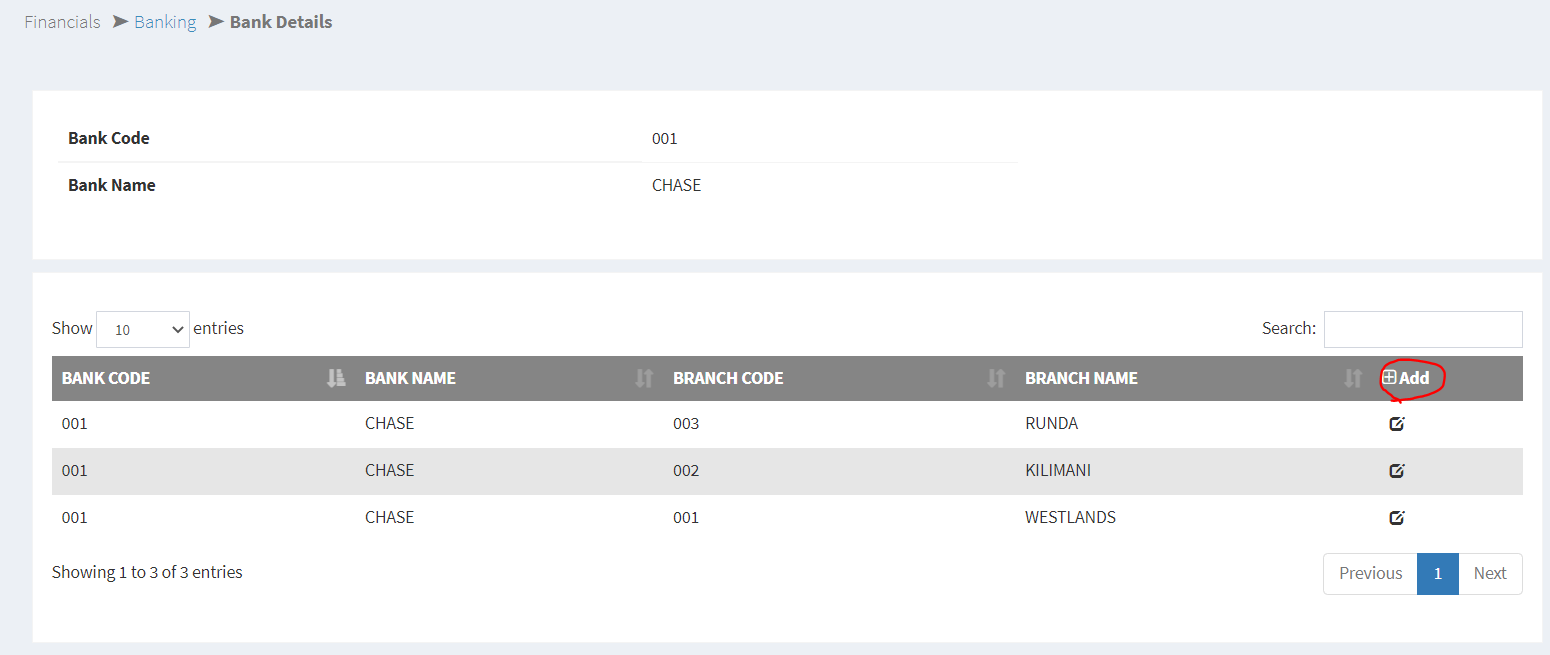Focus the Search input field

[x=1422, y=329]
